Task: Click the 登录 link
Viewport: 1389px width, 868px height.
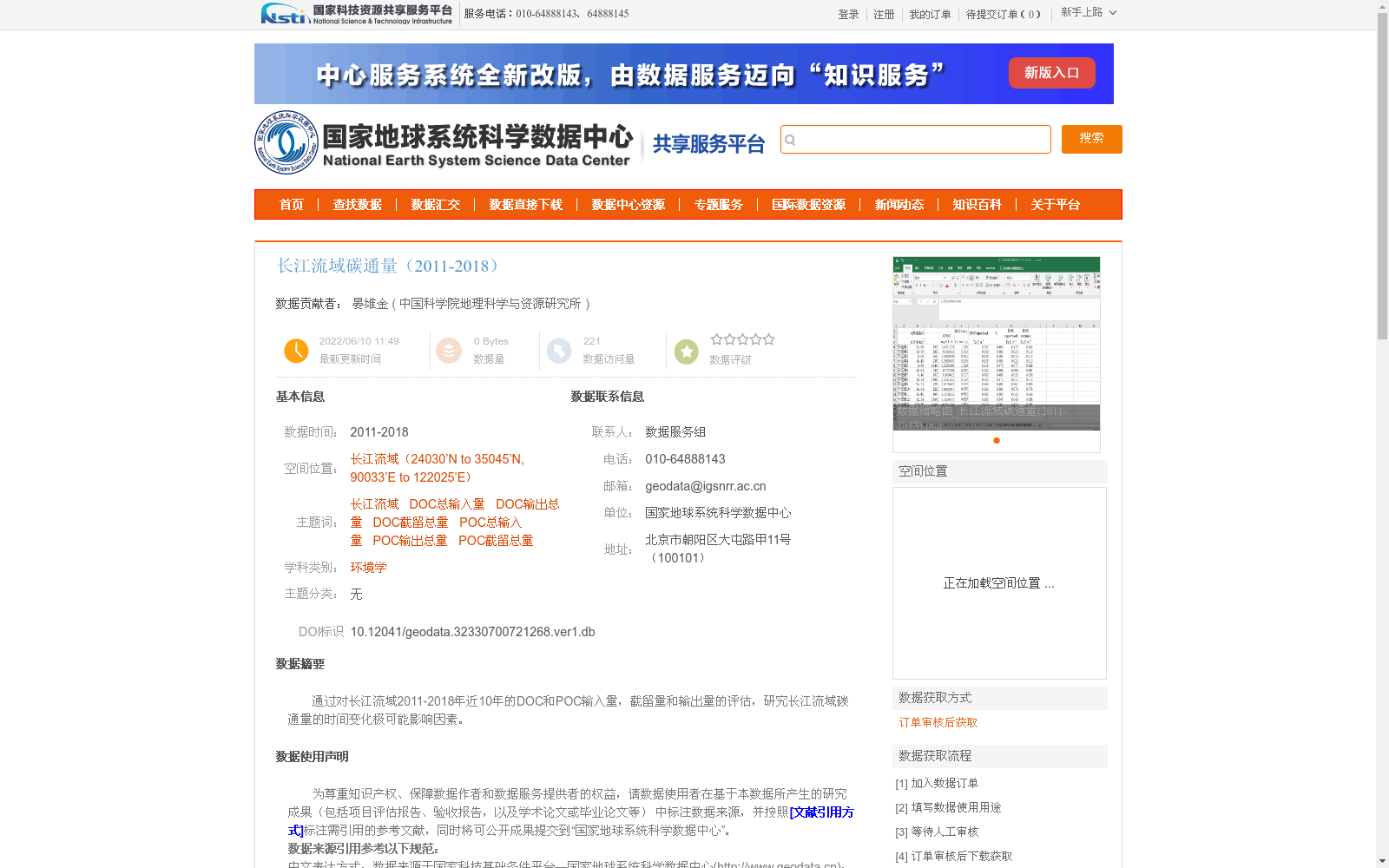Action: pos(848,15)
